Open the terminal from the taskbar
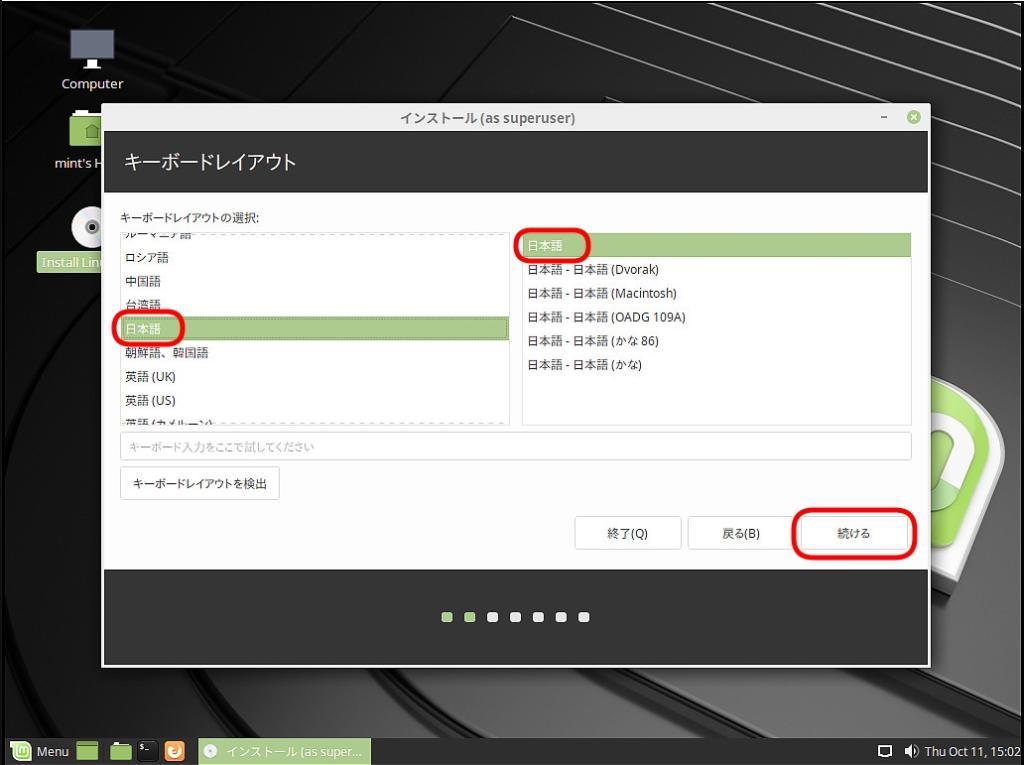Screen dimensions: 1024x765 pyautogui.click(x=147, y=751)
